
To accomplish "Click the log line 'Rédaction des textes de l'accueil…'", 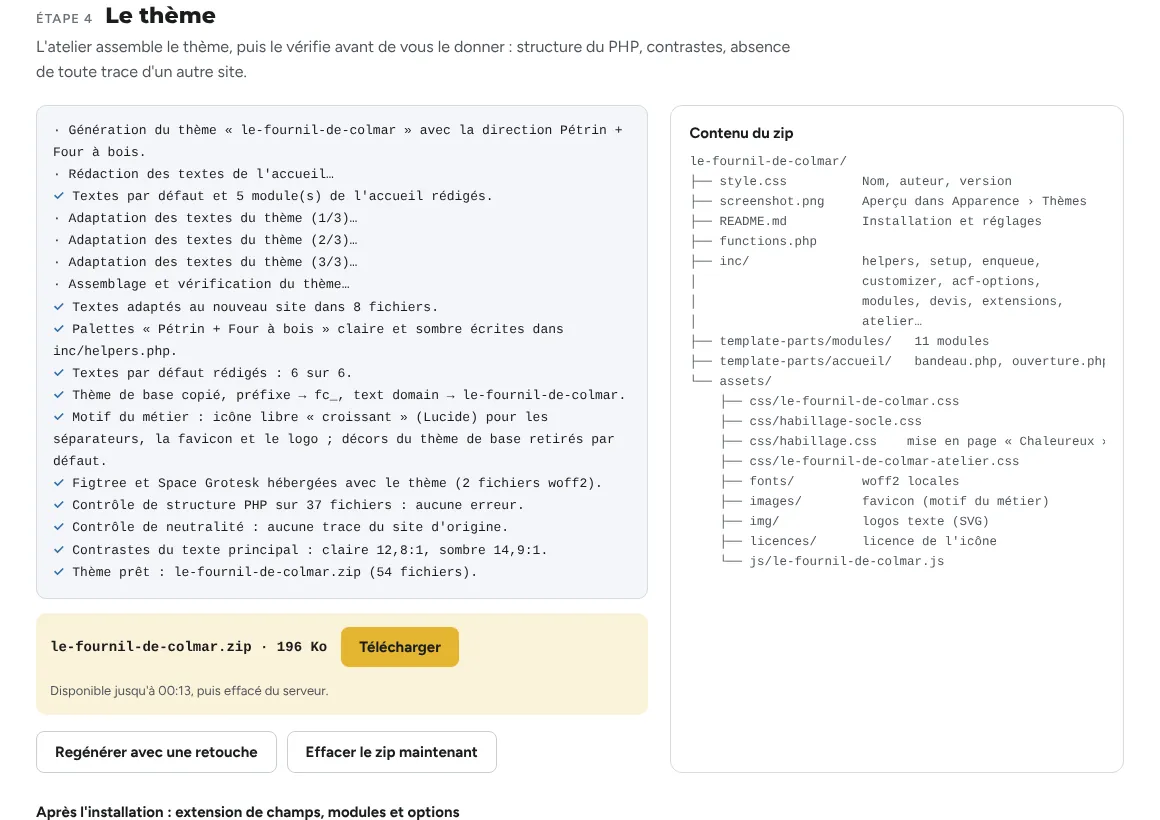I will click(x=201, y=174).
